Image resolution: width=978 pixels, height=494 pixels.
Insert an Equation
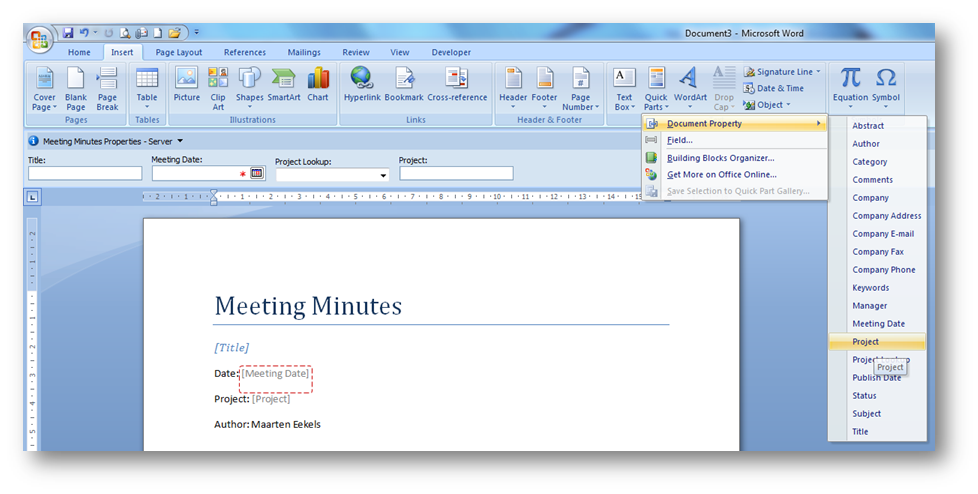pos(850,89)
